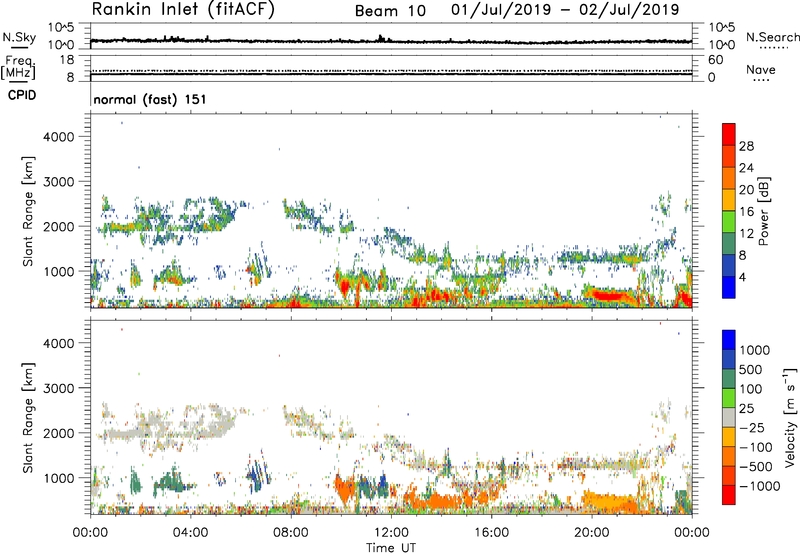This screenshot has width=800, height=554.
Task: Click the '3000' range tick on the velocity panel
Action: [58, 388]
